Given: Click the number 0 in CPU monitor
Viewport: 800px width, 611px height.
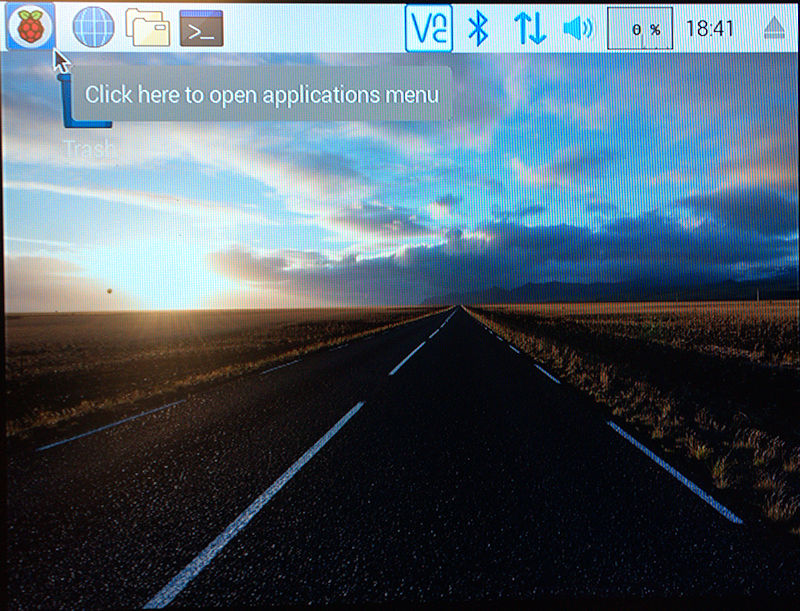Looking at the screenshot, I should tap(637, 30).
